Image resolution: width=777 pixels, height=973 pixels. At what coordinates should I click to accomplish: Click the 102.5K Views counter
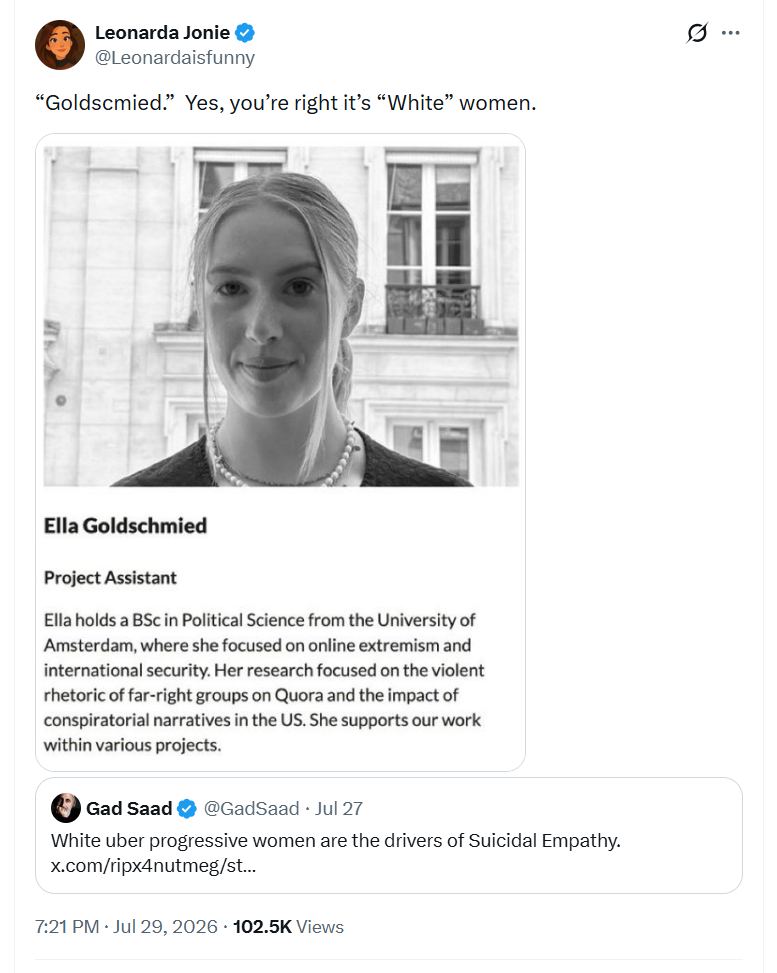(288, 926)
